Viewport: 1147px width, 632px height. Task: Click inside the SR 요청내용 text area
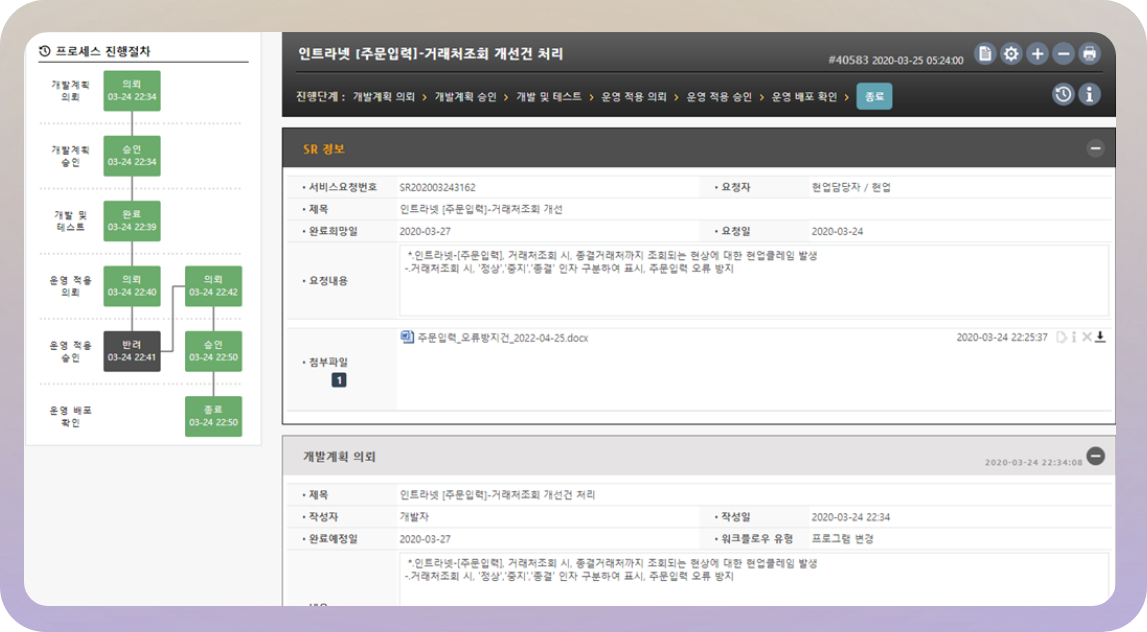pos(754,281)
